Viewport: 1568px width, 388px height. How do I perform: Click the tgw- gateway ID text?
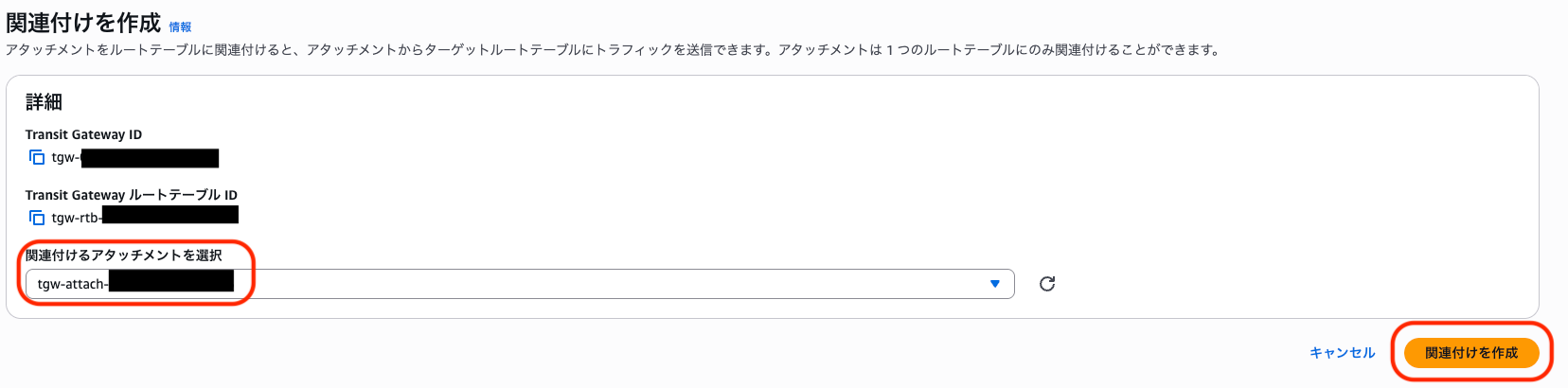pyautogui.click(x=66, y=157)
